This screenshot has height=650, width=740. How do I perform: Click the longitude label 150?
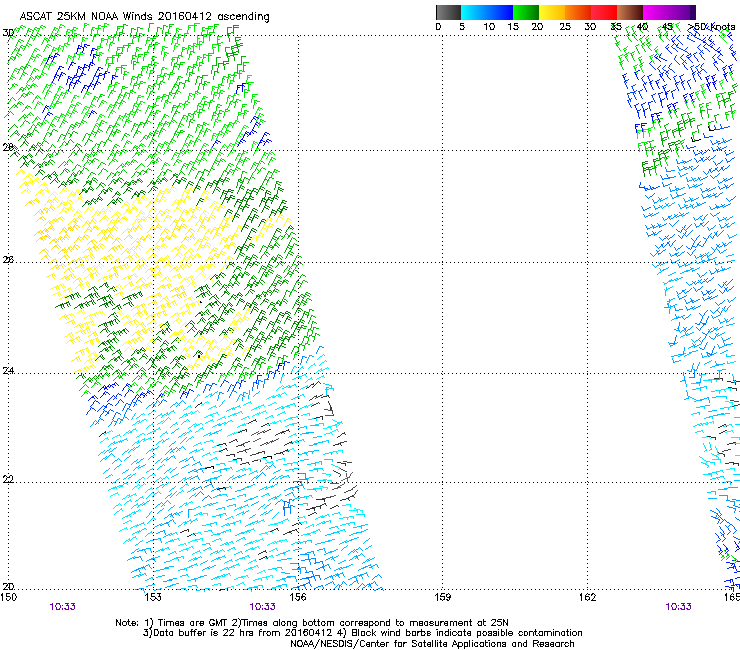pyautogui.click(x=8, y=597)
